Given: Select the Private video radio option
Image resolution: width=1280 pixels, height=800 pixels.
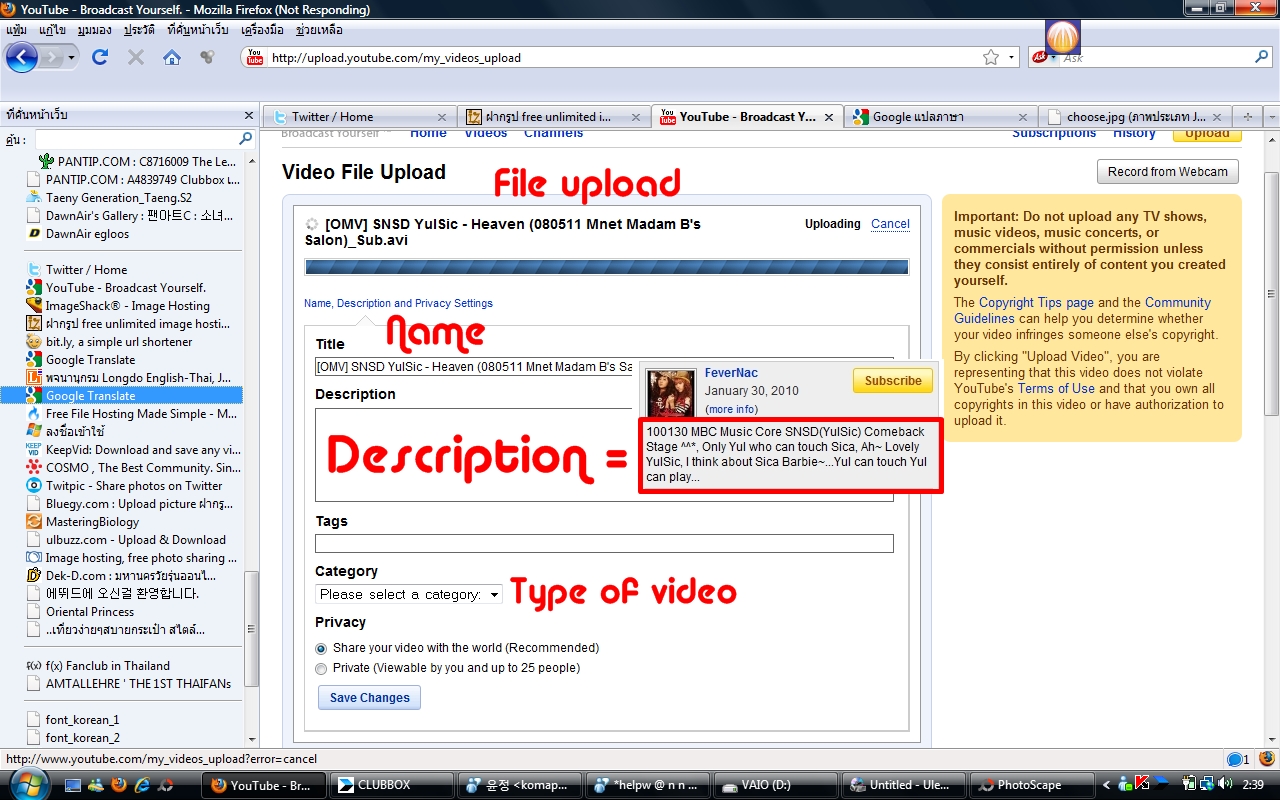Looking at the screenshot, I should coord(321,668).
